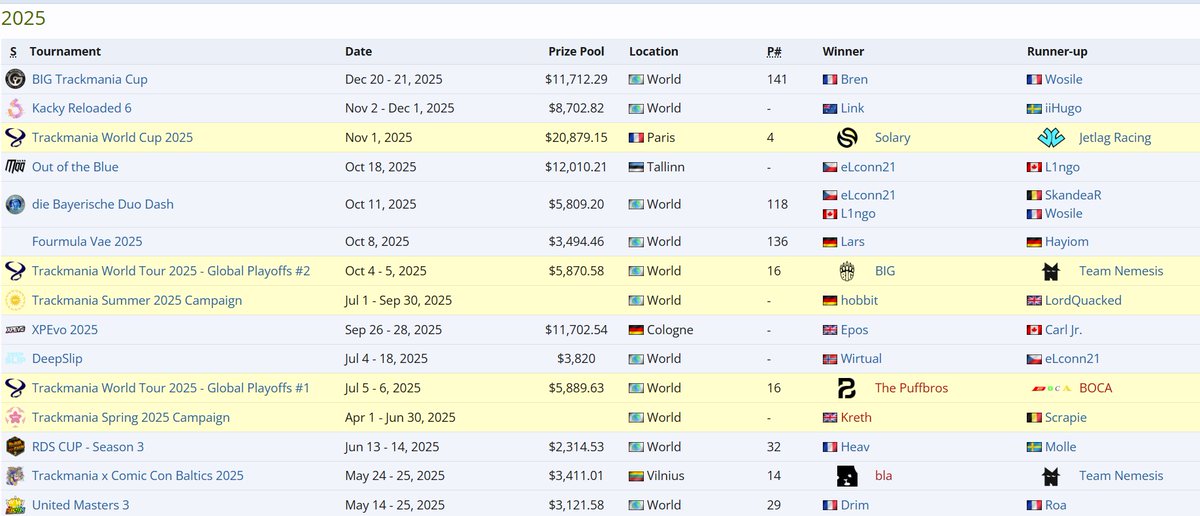Screen dimensions: 1200x516
Task: Click the United Masters 3 icon
Action: point(15,505)
